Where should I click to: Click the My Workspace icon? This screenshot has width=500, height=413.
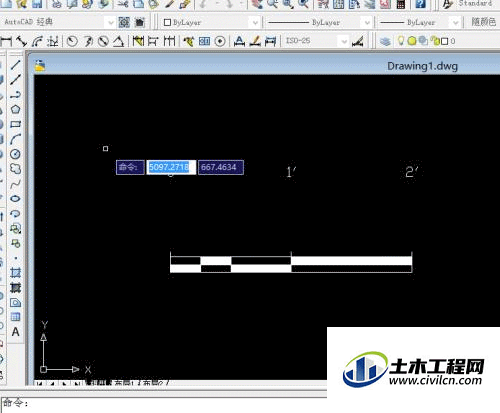(x=140, y=22)
